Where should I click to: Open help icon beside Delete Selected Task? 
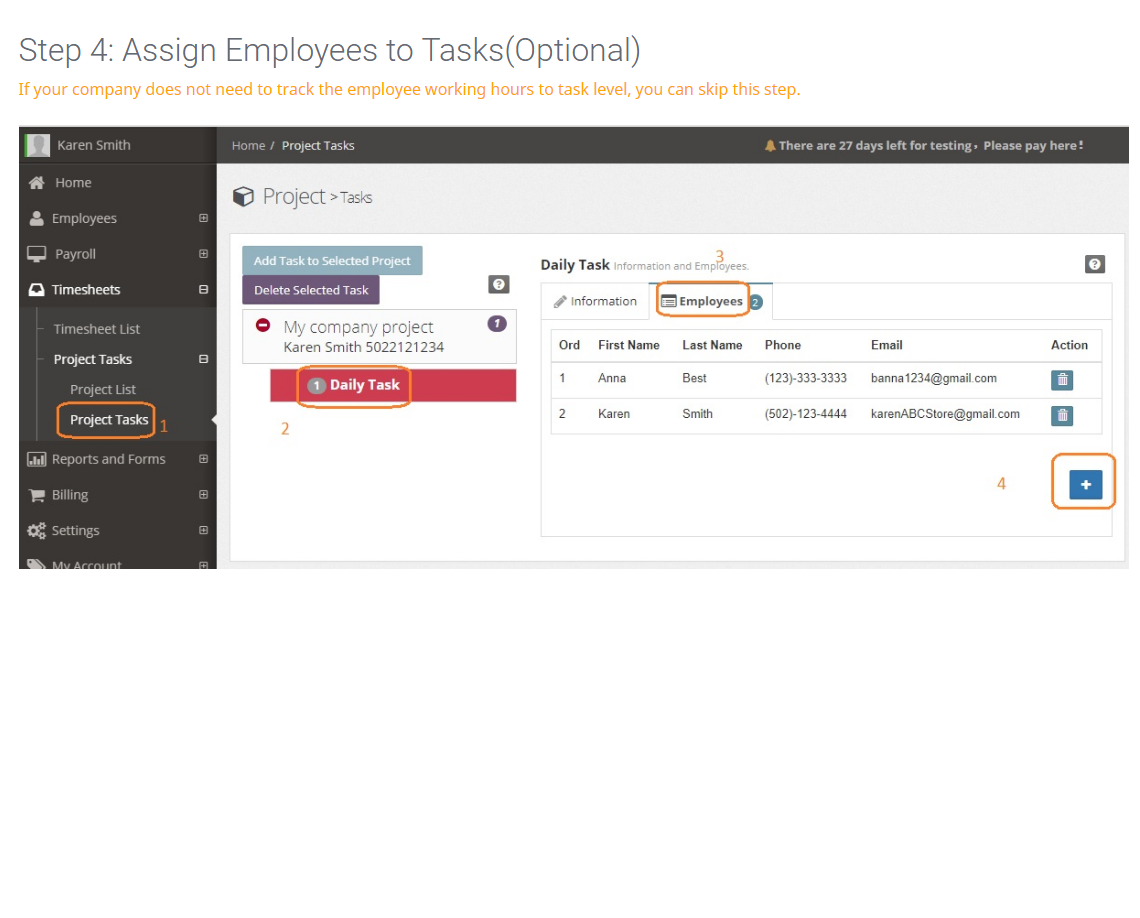tap(499, 284)
